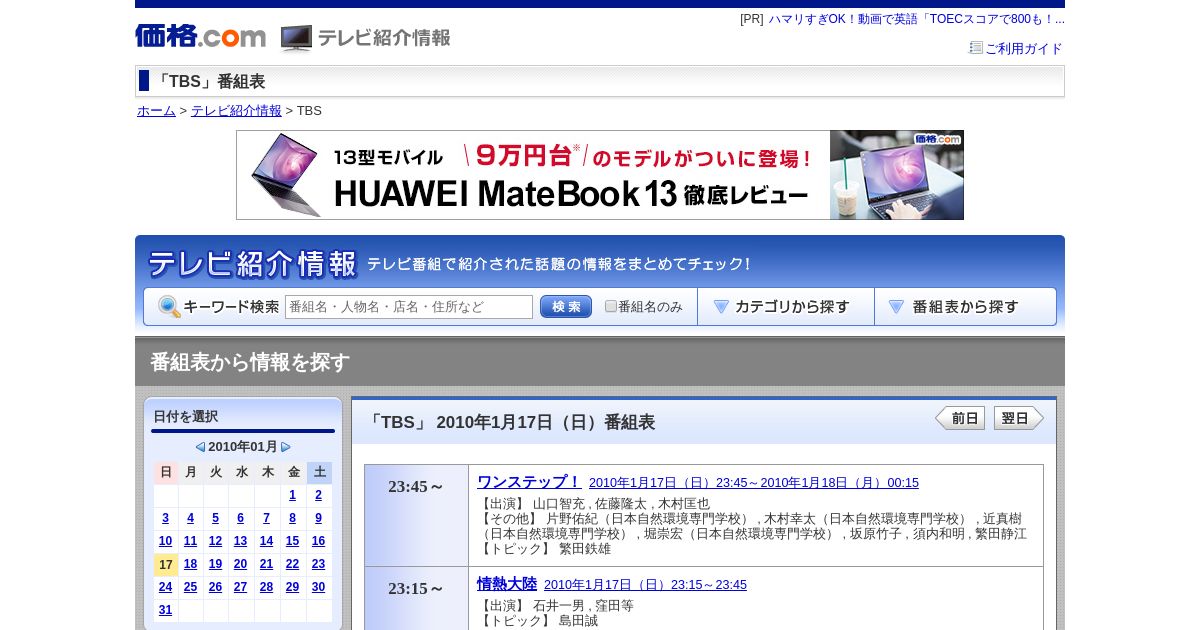Click the TV monitor icon beside テレビ紹介情報

296,38
